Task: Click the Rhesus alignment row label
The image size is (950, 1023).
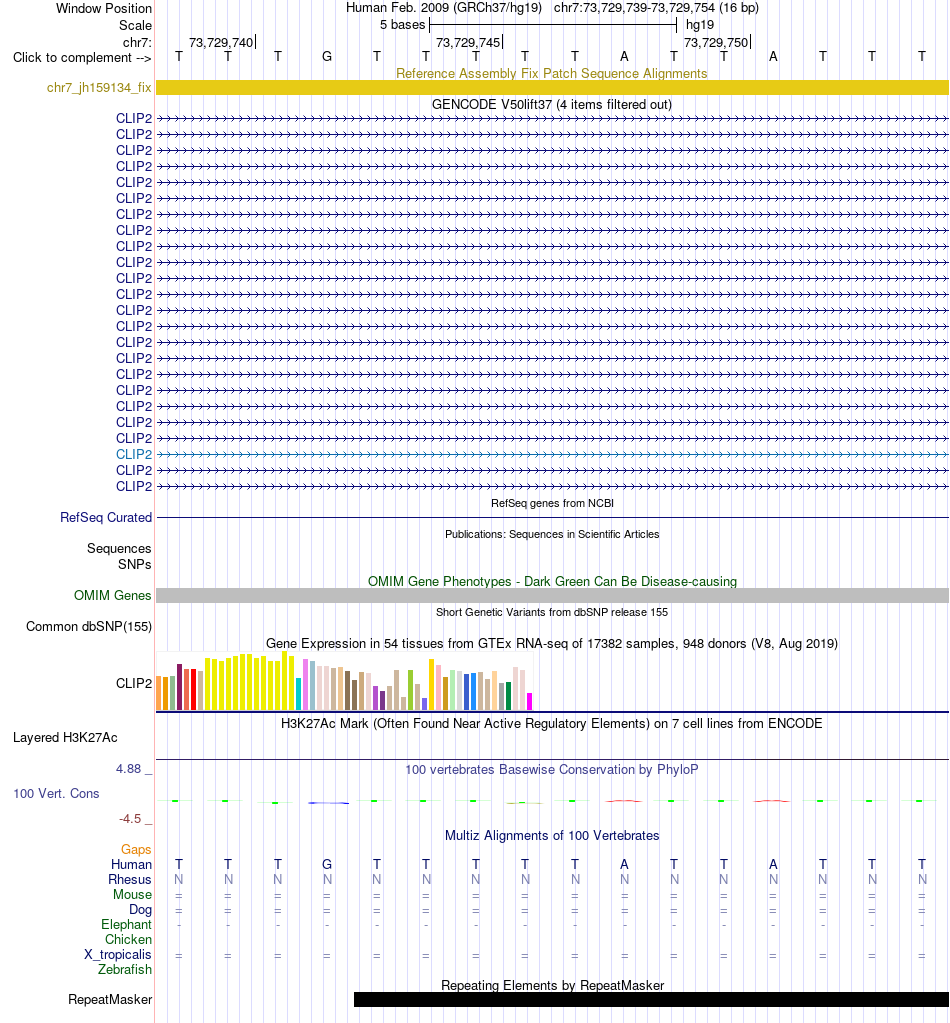Action: (130, 879)
